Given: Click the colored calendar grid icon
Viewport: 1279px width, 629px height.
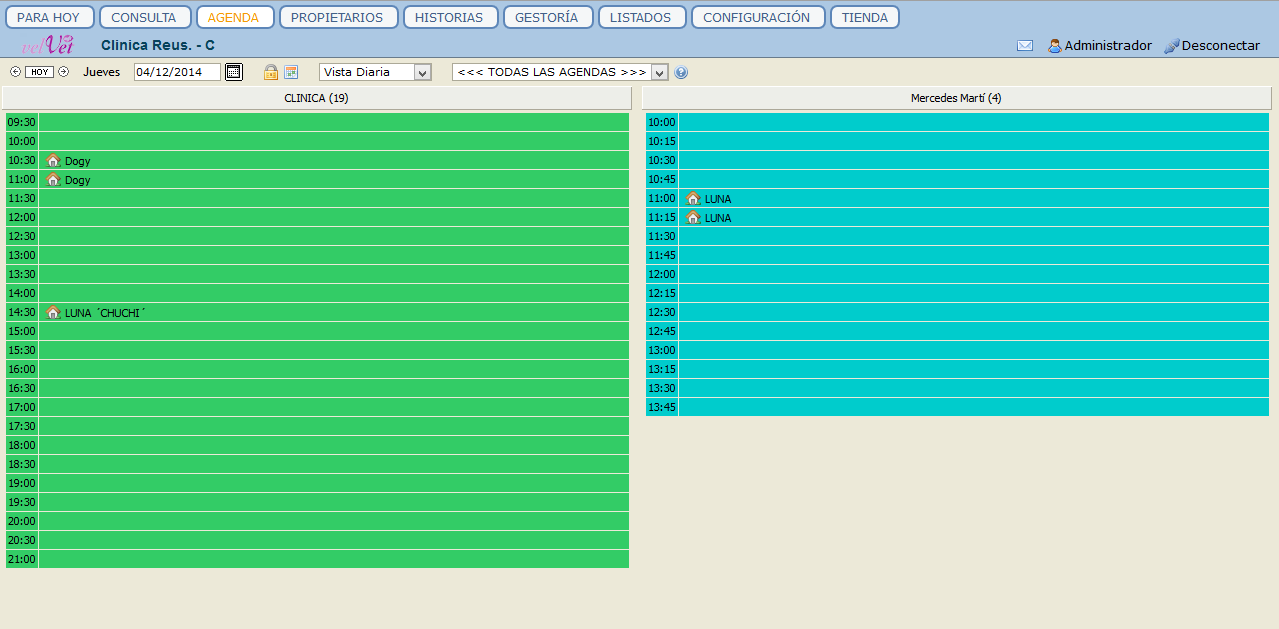Looking at the screenshot, I should [291, 72].
